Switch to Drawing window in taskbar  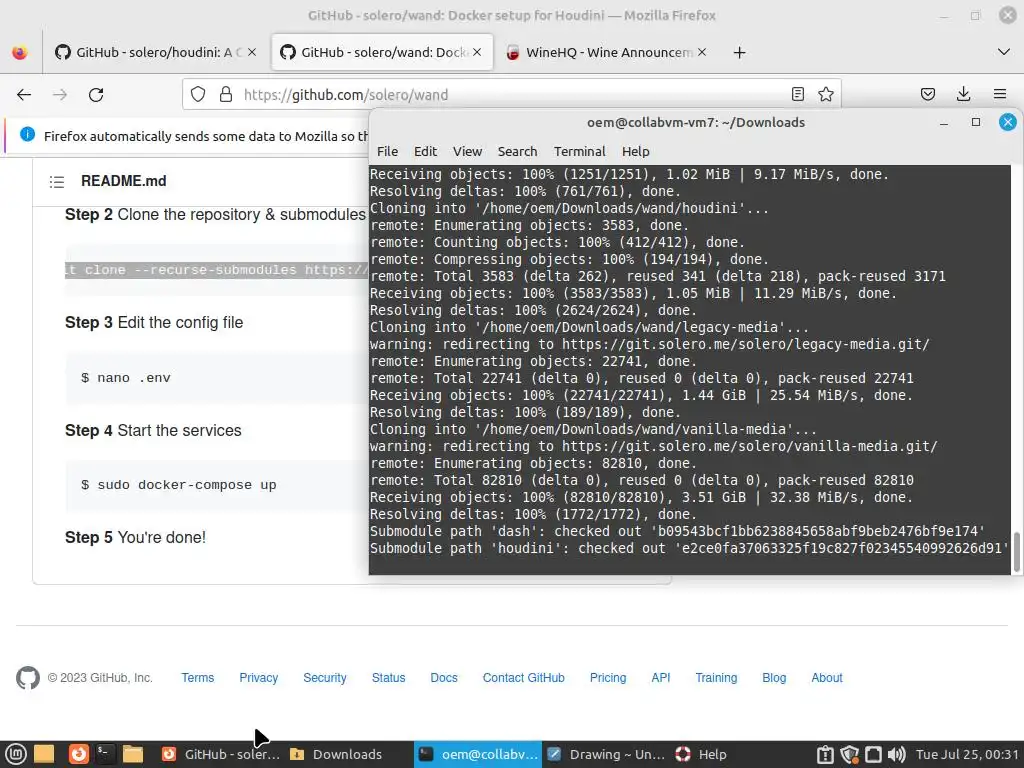[x=606, y=754]
